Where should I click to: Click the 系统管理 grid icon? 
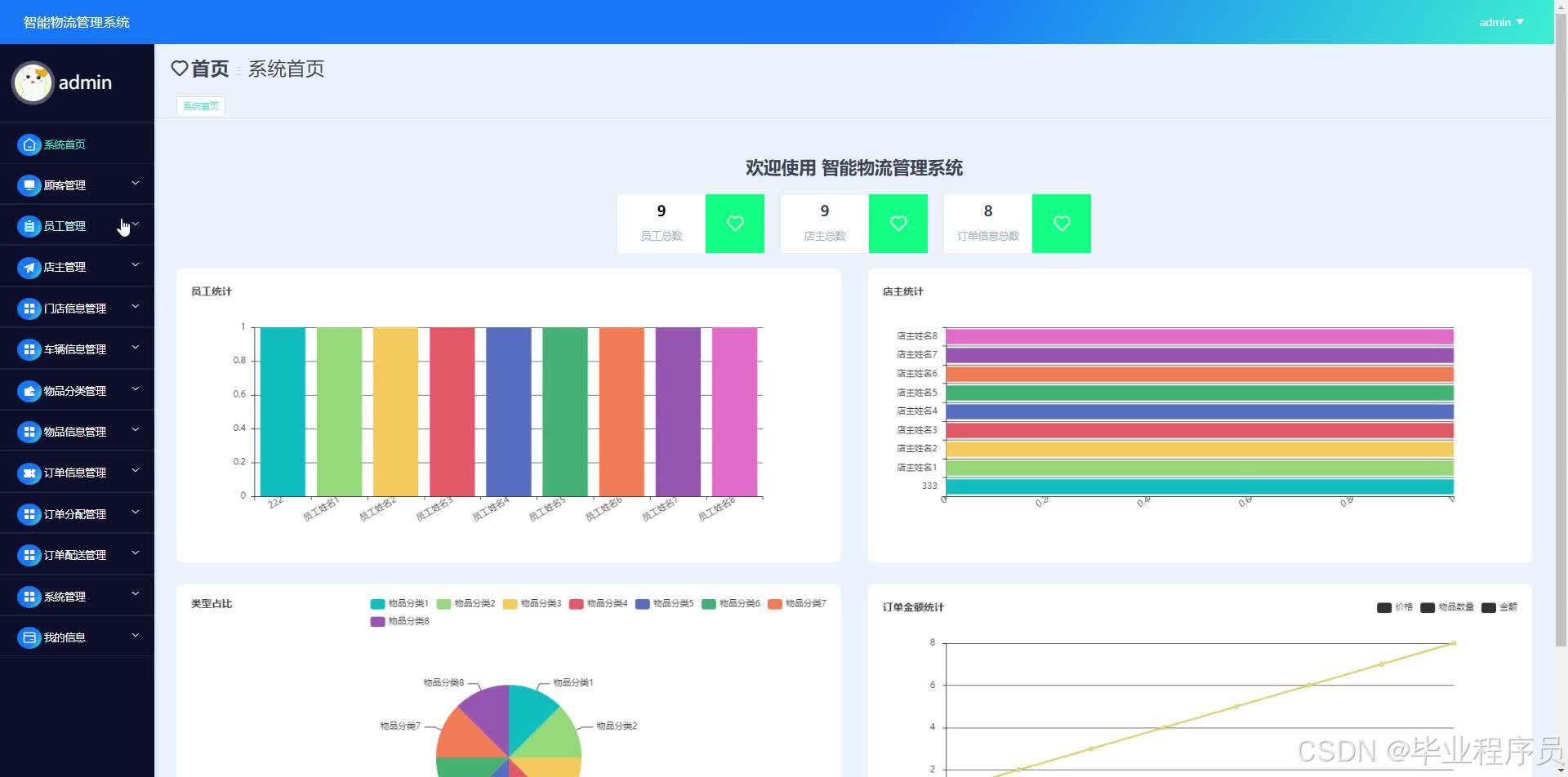point(29,597)
